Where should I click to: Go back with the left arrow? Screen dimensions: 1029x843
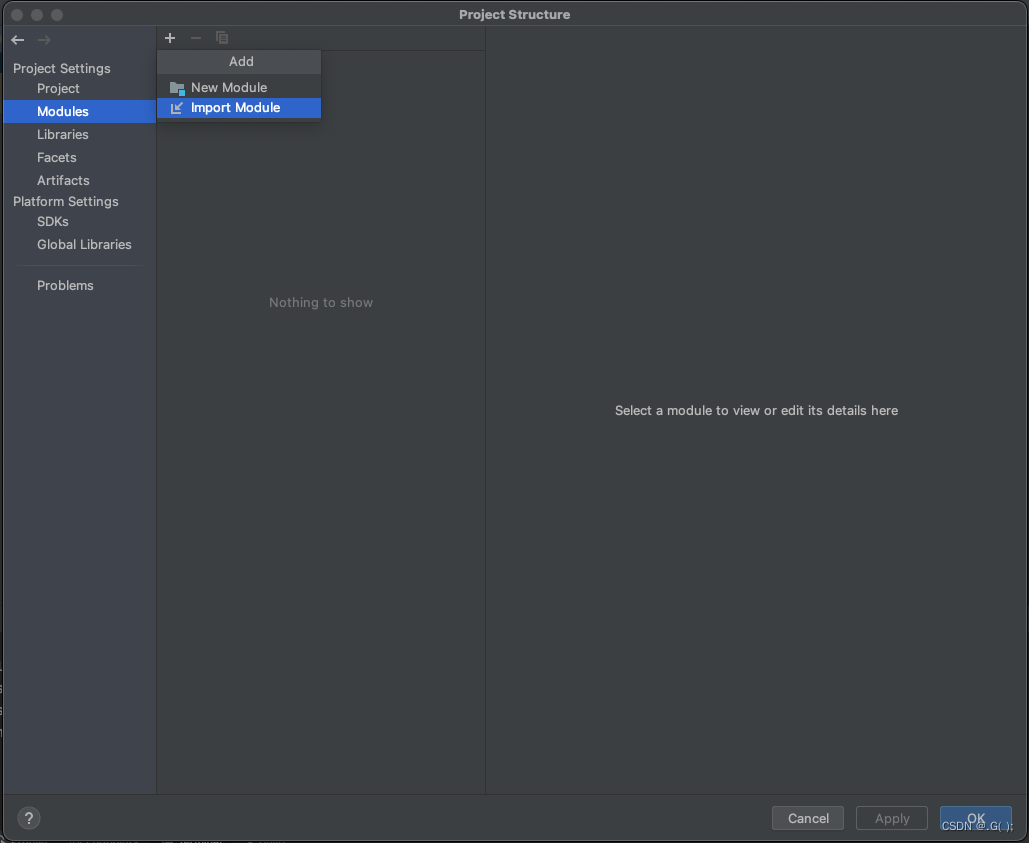click(18, 40)
